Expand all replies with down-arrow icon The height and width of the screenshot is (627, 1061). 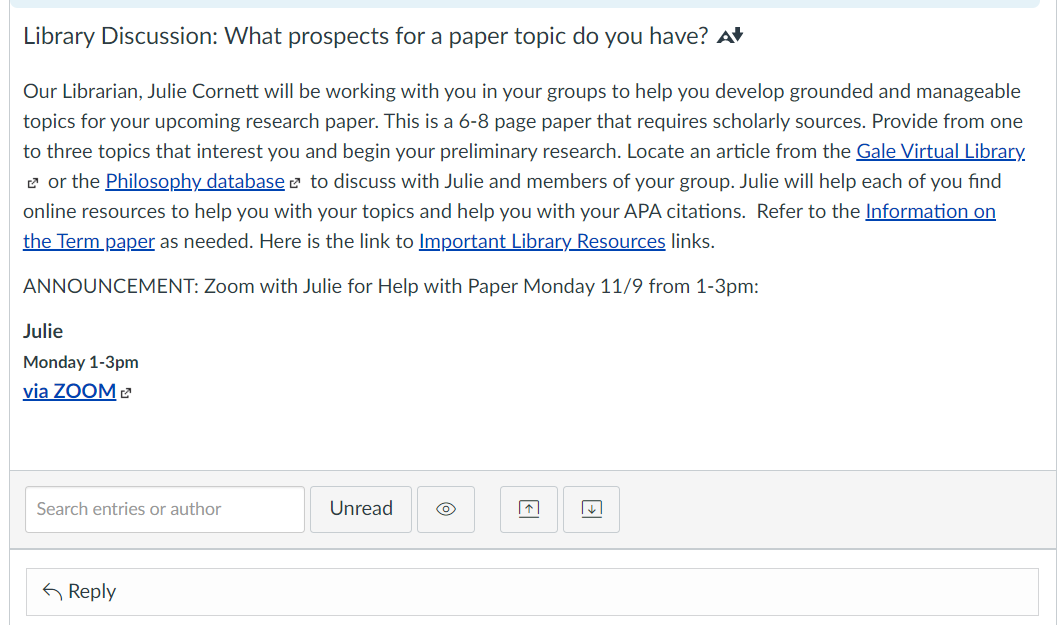(x=591, y=509)
